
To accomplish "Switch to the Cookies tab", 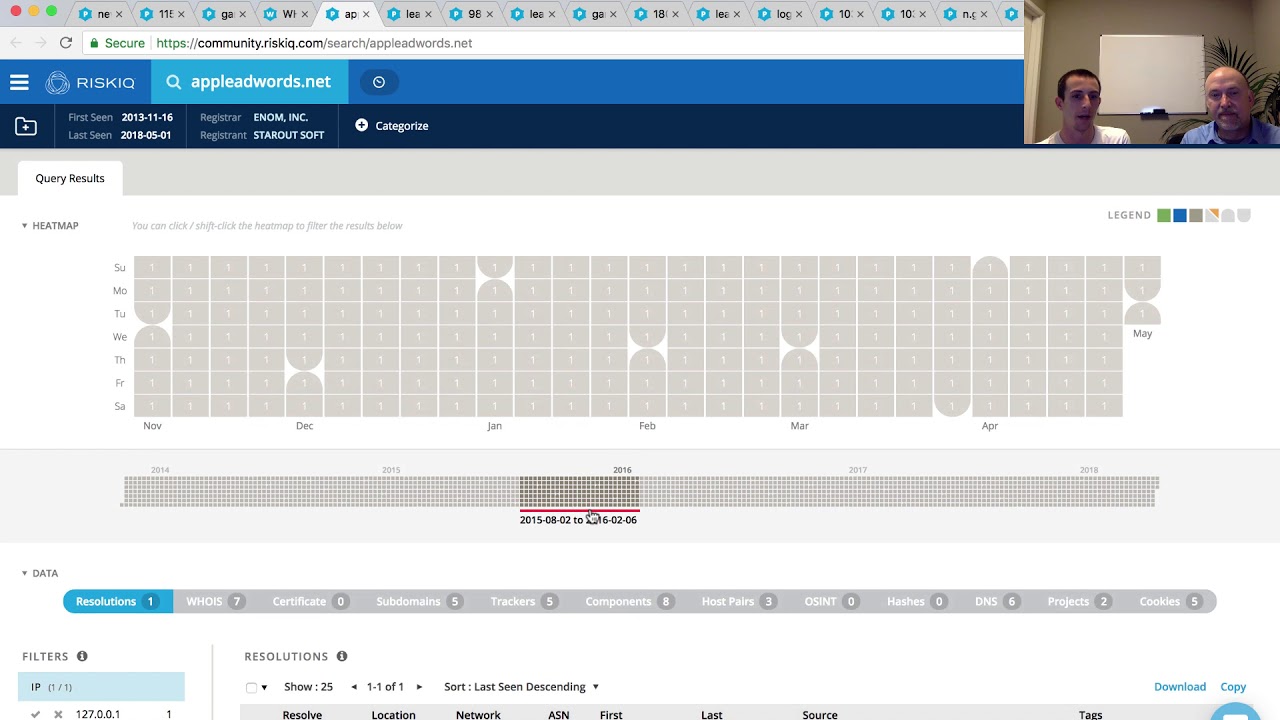I will 1170,601.
